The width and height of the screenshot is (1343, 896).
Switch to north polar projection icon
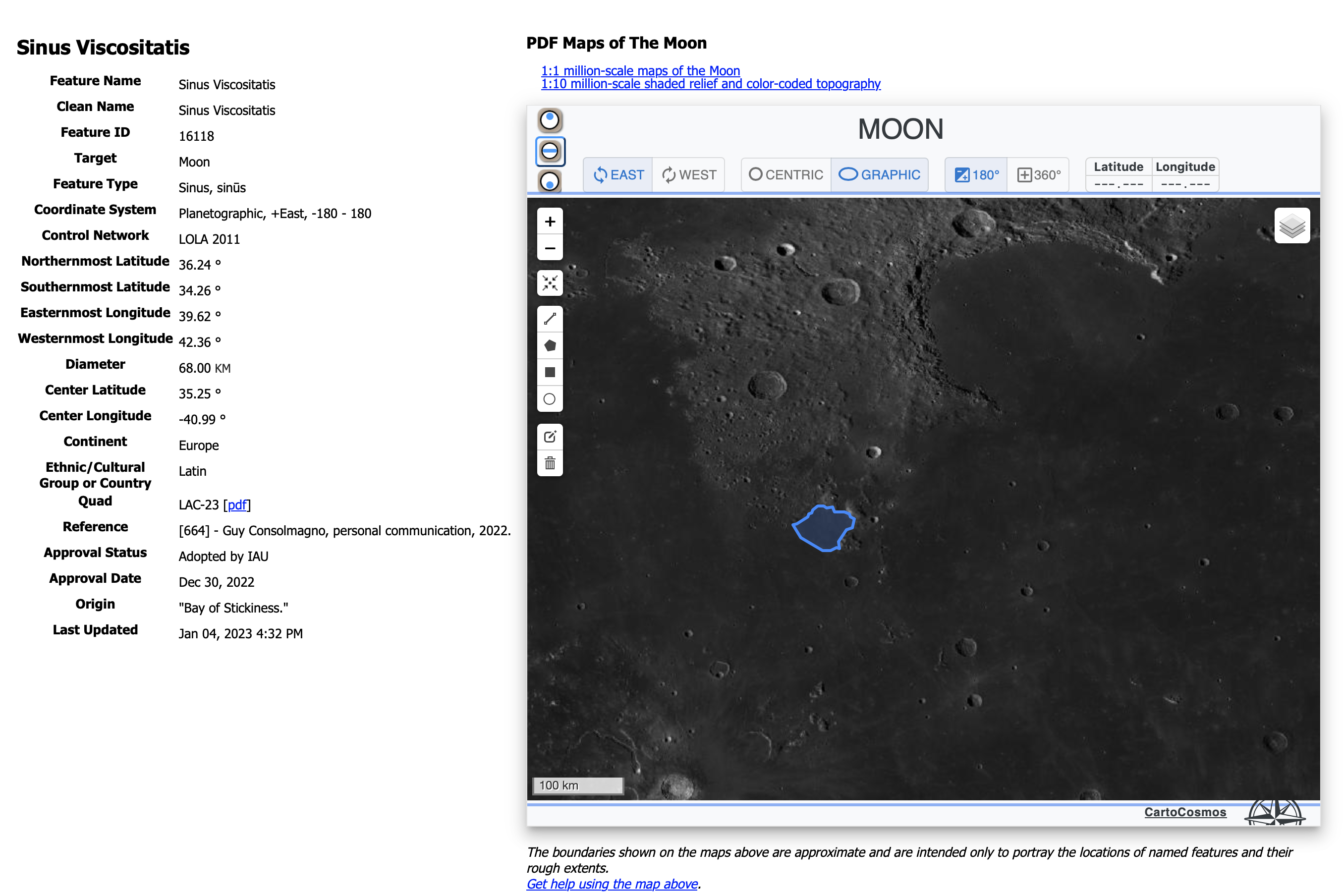[x=550, y=120]
